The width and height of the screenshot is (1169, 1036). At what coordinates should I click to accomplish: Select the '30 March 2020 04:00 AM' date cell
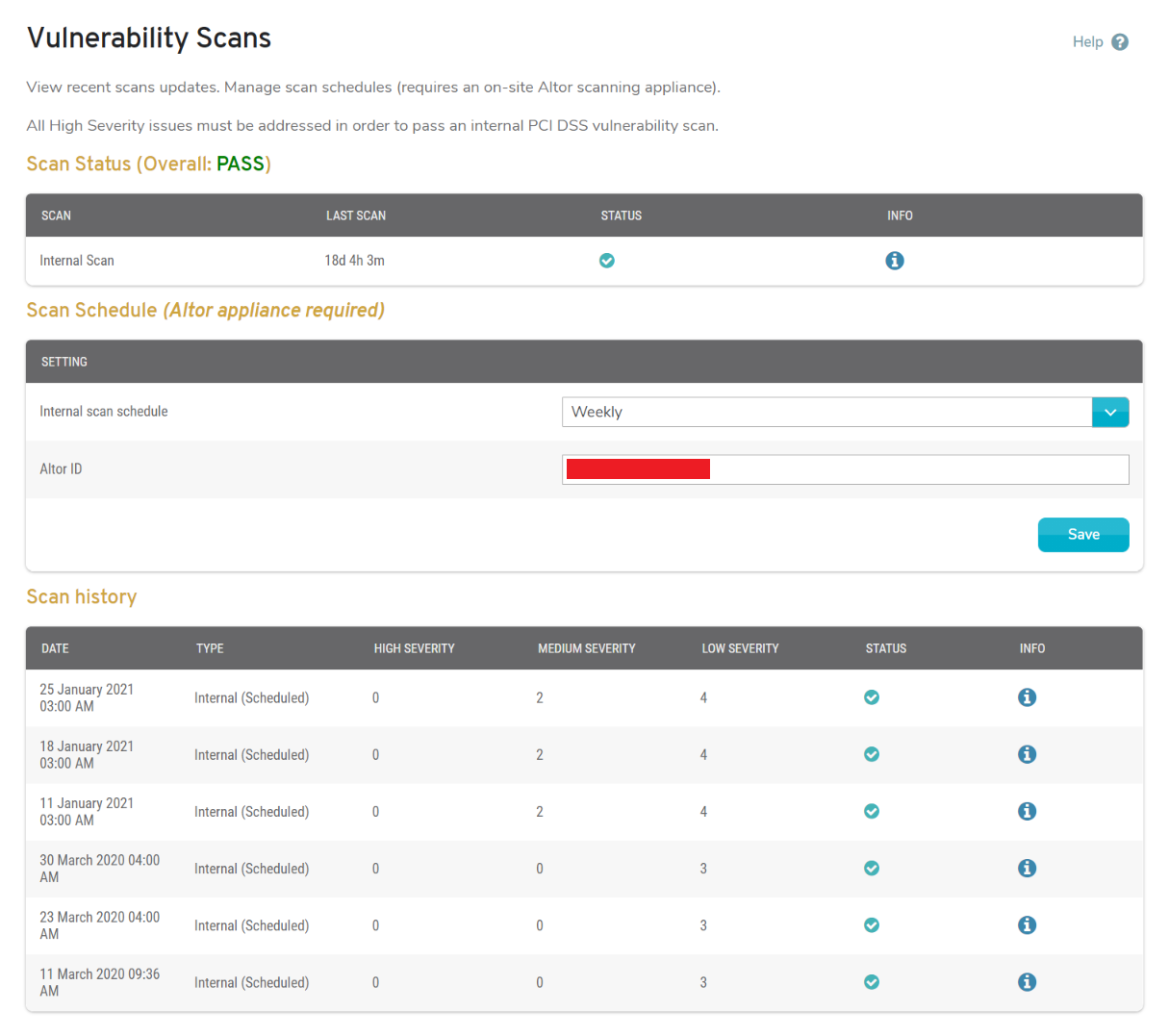(x=100, y=868)
